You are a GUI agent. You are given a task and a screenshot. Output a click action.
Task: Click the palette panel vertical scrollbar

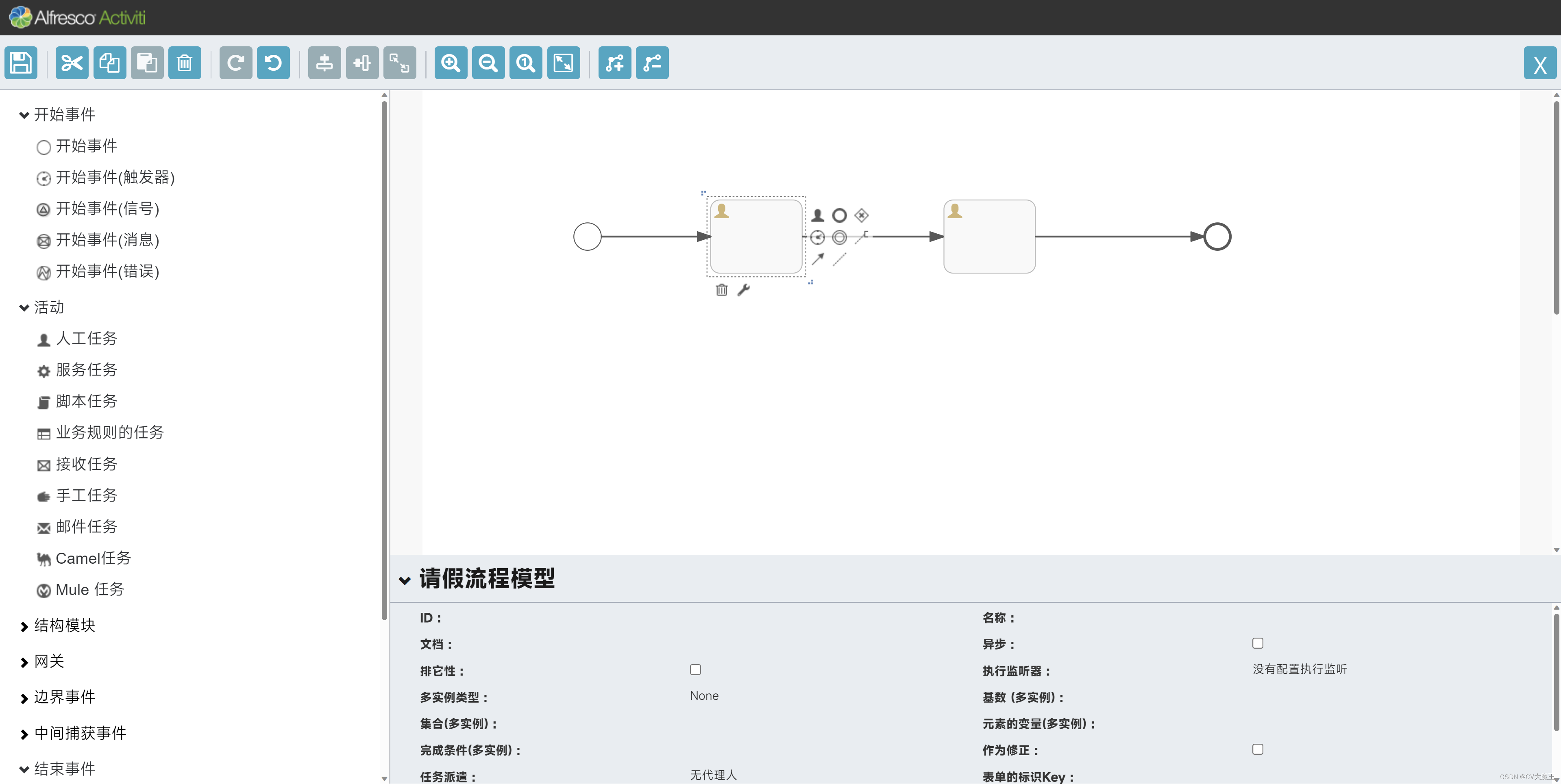click(384, 361)
